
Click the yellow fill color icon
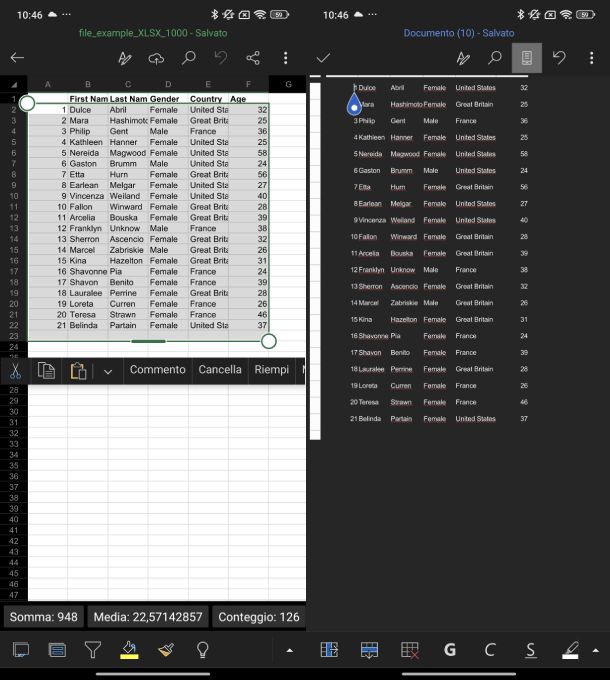point(129,650)
